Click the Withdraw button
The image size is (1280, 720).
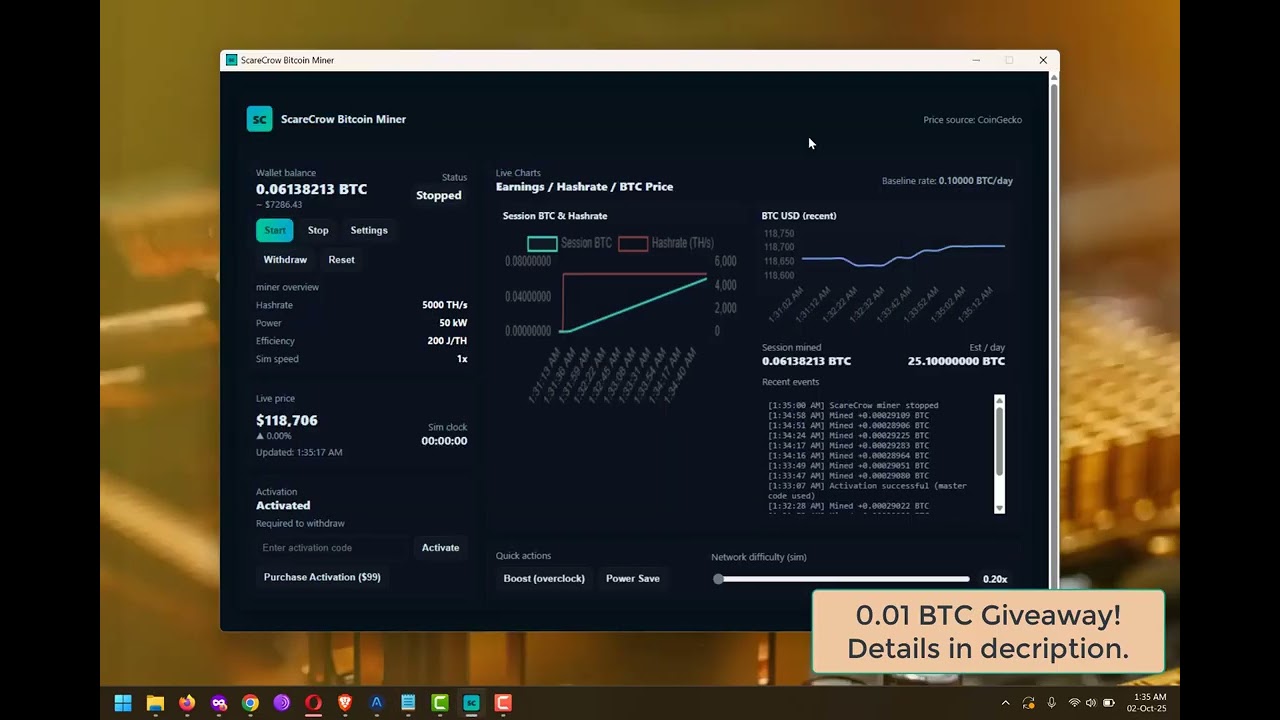(285, 260)
